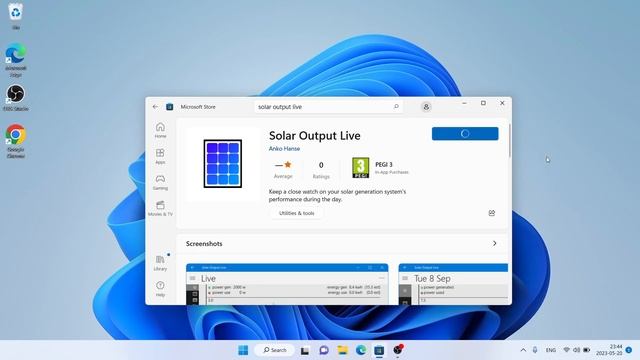Maximize the Microsoft Store window
The height and width of the screenshot is (360, 640).
tap(483, 103)
